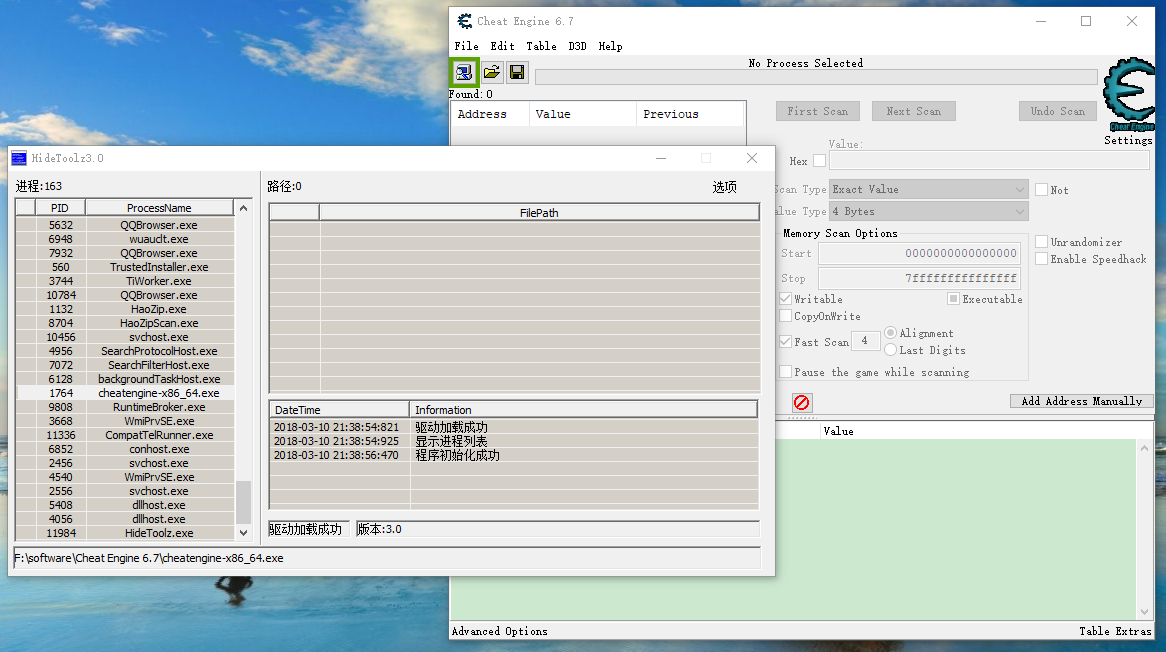The width and height of the screenshot is (1166, 652).
Task: Click the scan Value input field
Action: 989,161
